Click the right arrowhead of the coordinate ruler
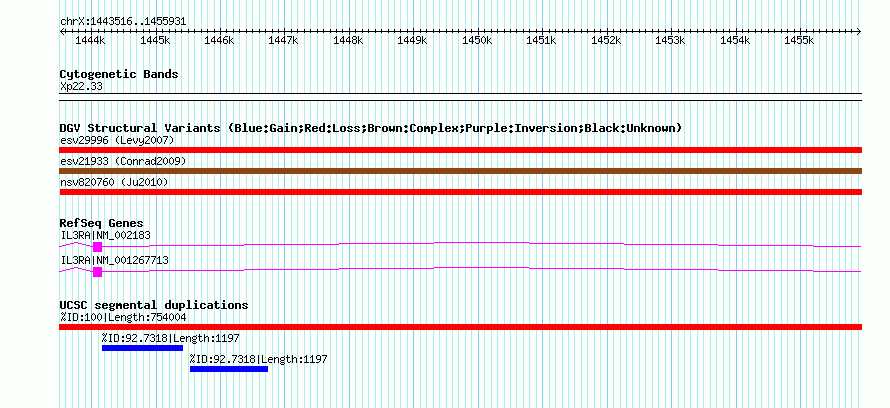Image resolution: width=890 pixels, height=408 pixels. [x=859, y=32]
